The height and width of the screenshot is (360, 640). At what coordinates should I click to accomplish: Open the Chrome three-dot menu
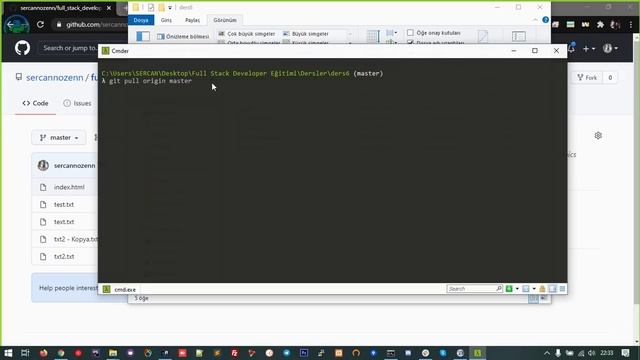(631, 24)
